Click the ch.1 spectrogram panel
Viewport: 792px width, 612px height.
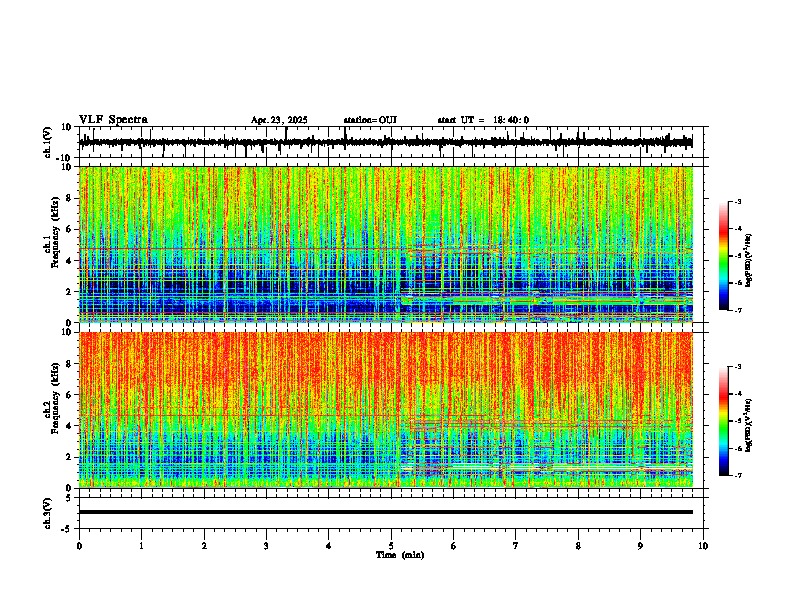click(x=386, y=244)
